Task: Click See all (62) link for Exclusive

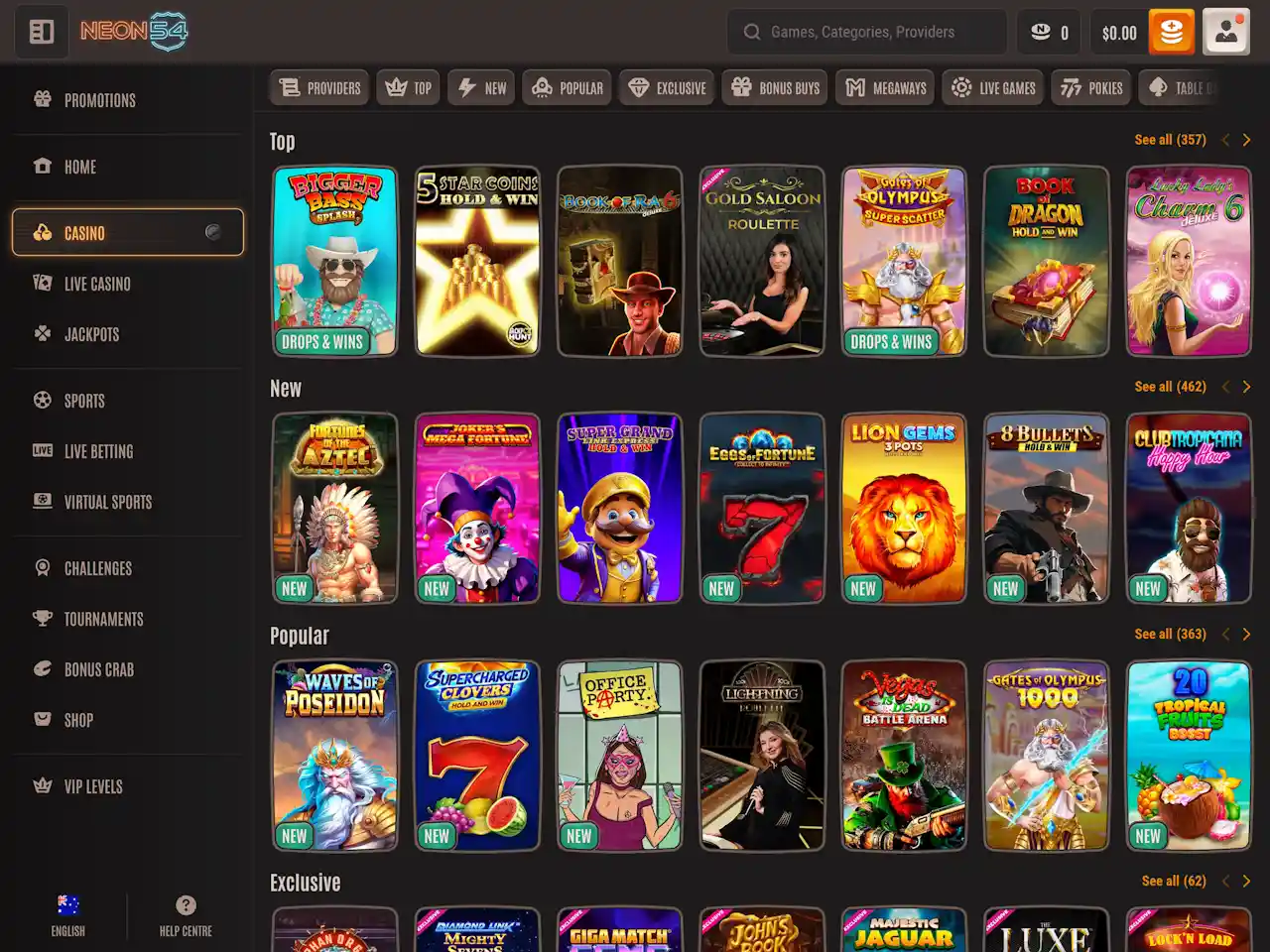Action: coord(1174,881)
